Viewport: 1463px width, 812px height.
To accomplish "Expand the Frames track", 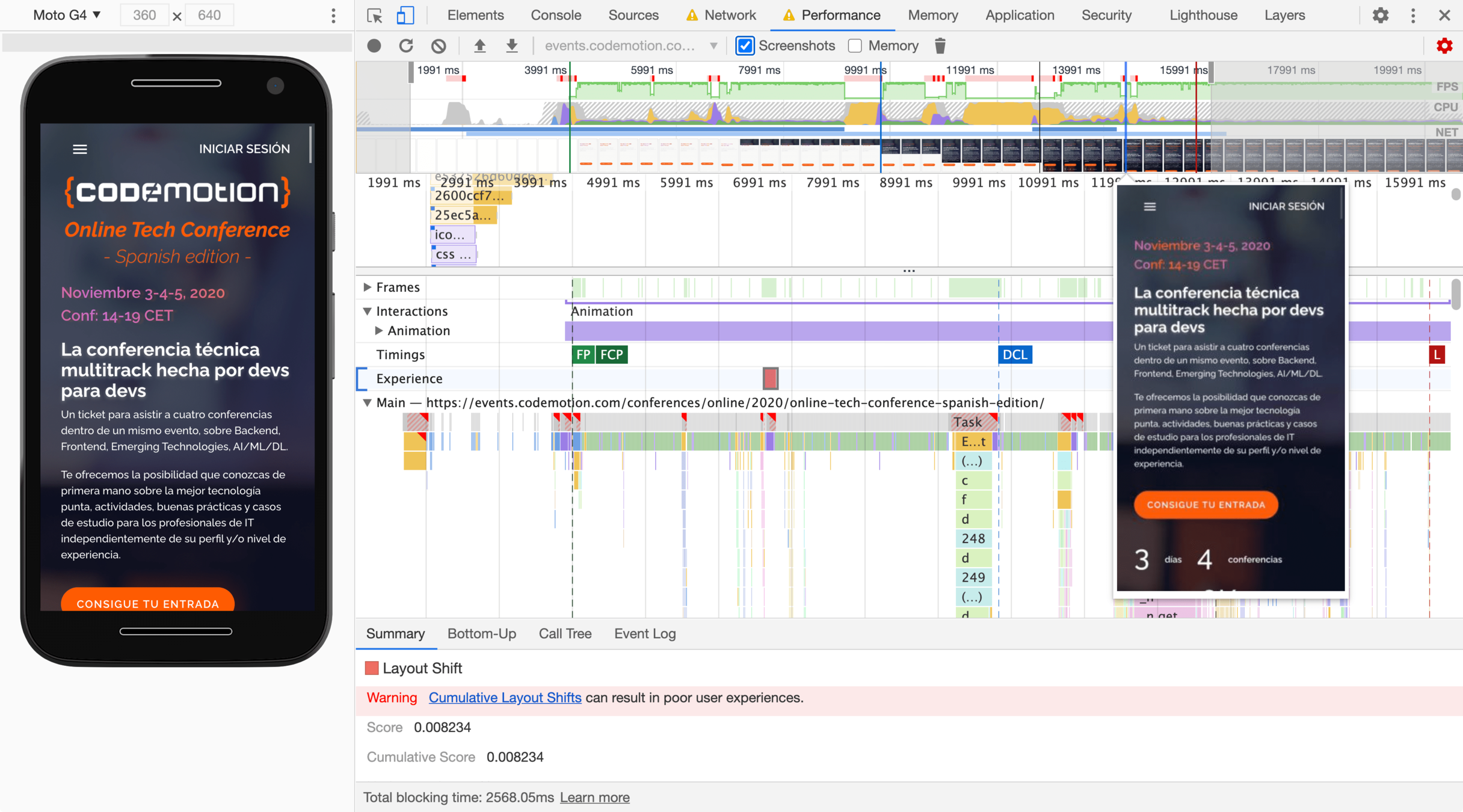I will [x=368, y=287].
